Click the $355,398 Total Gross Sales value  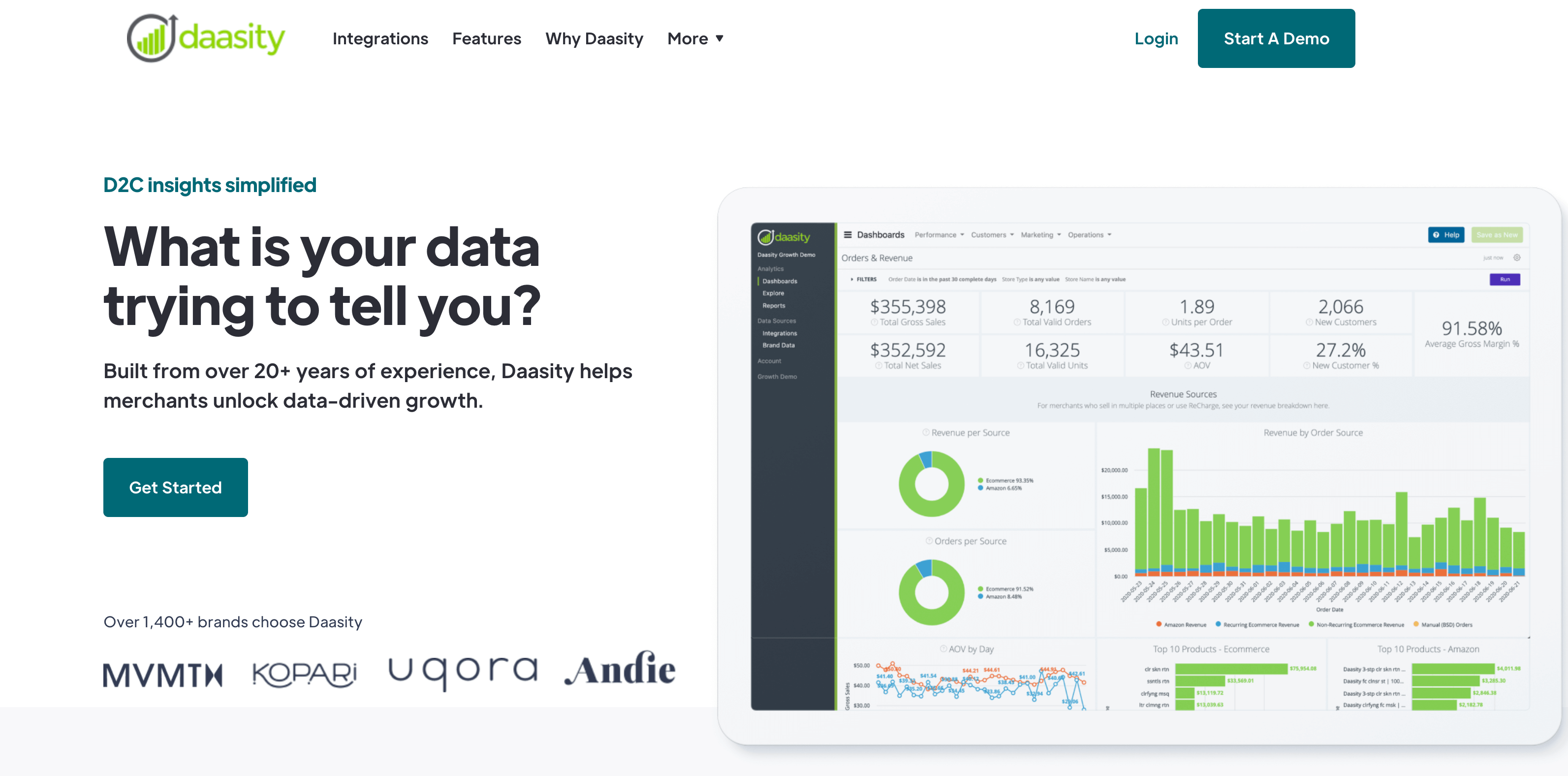pyautogui.click(x=908, y=306)
